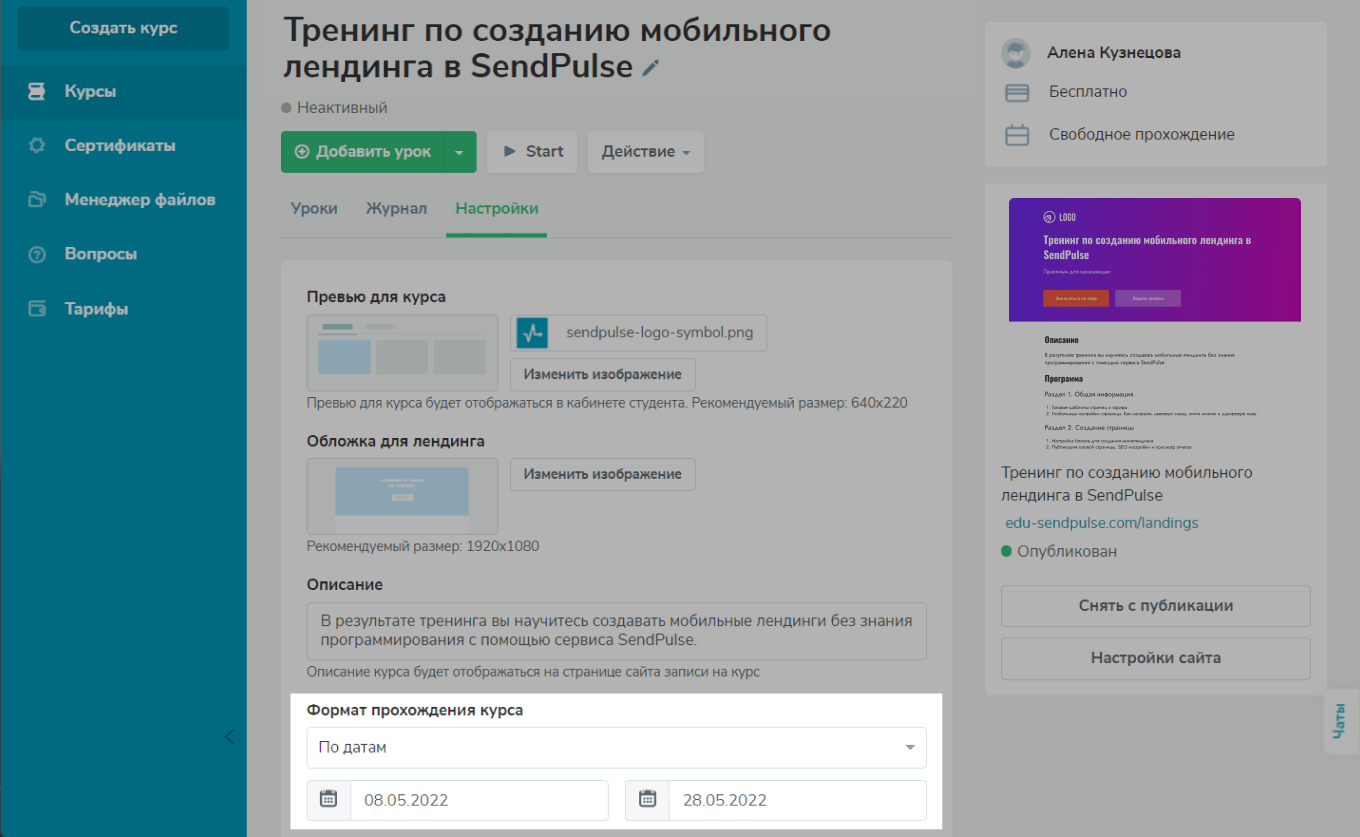Click the sendpulse-logo-symbol.png file chip
Image resolution: width=1360 pixels, height=837 pixels.
point(639,333)
